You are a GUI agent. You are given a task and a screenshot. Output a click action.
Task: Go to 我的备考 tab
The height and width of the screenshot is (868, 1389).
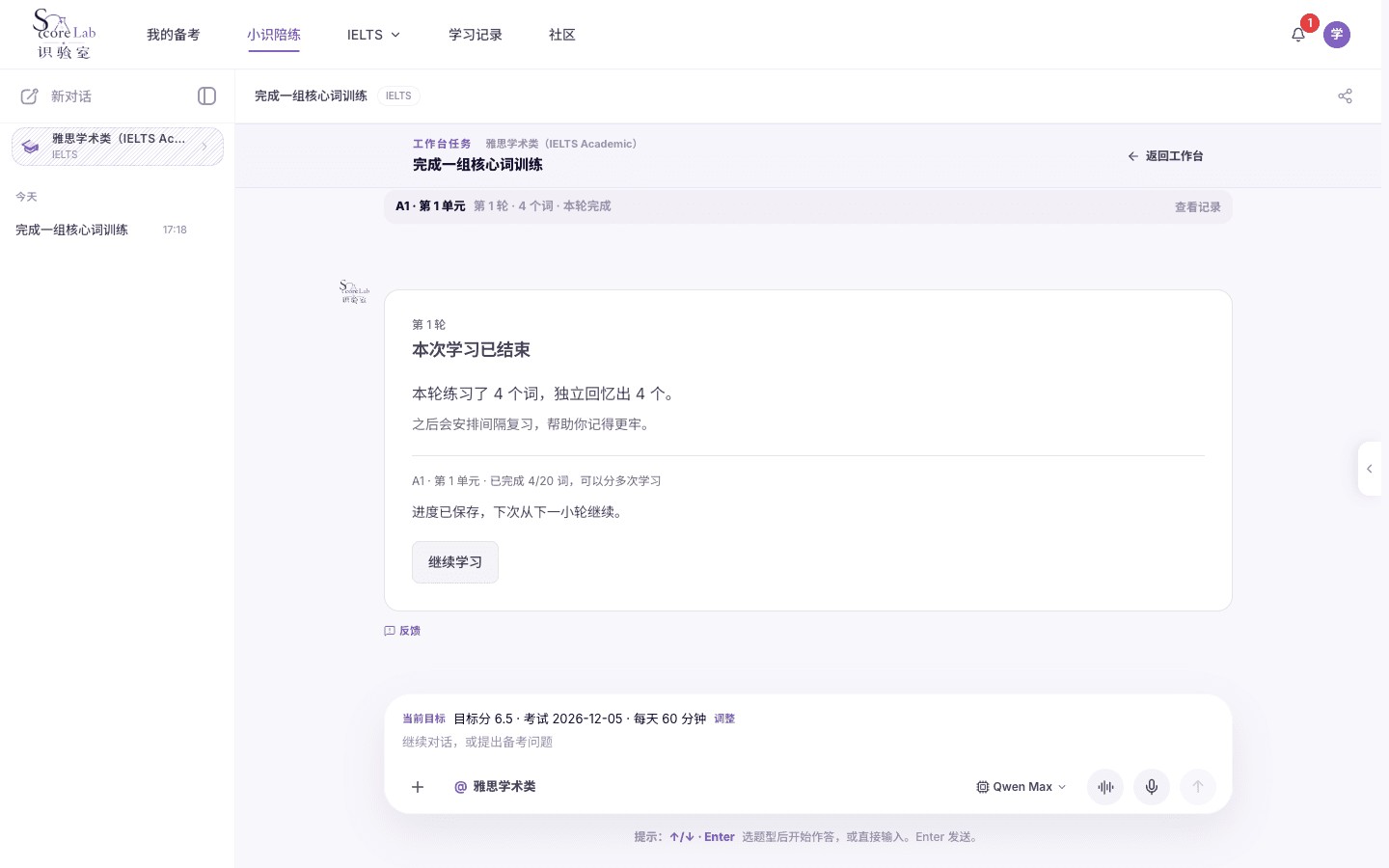(174, 35)
